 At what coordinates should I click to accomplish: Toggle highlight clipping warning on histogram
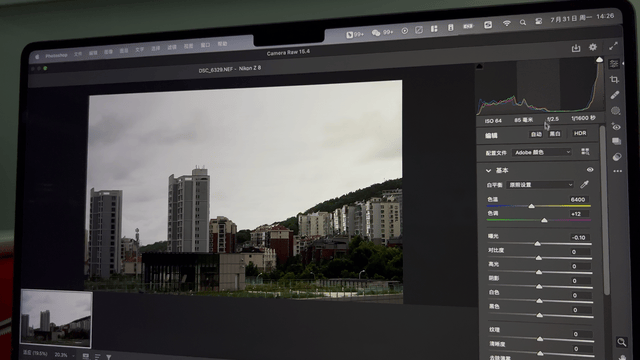click(599, 60)
